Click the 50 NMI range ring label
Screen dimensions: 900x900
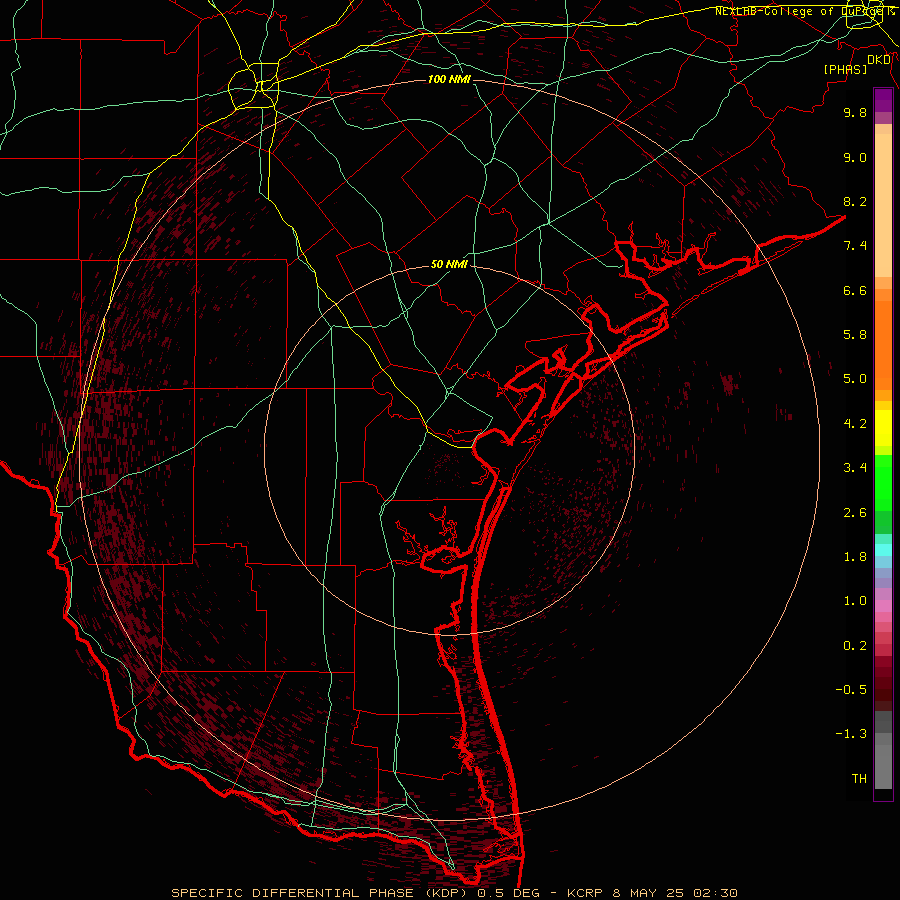[x=449, y=265]
